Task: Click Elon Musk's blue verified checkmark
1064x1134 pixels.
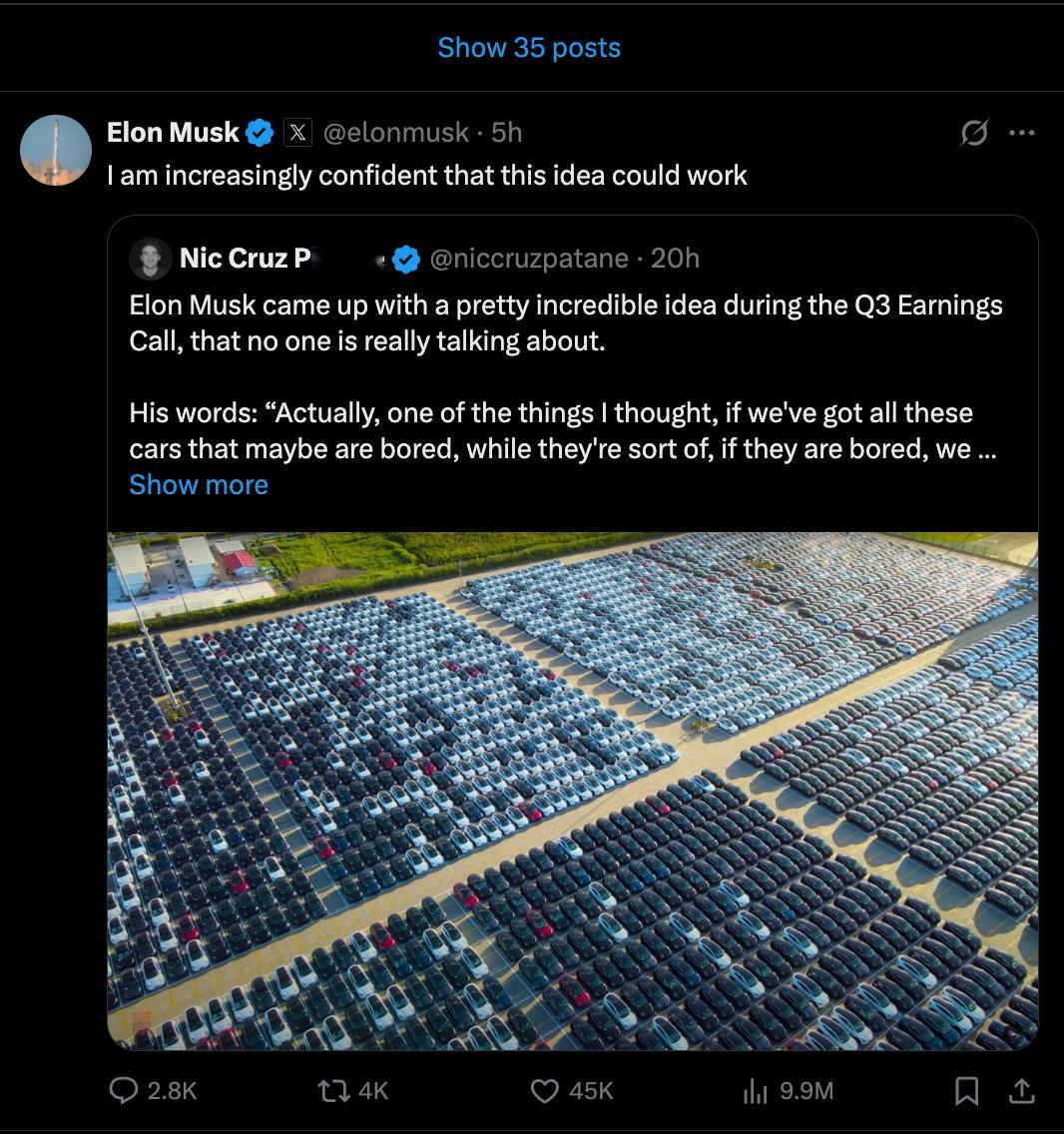Action: 261,132
